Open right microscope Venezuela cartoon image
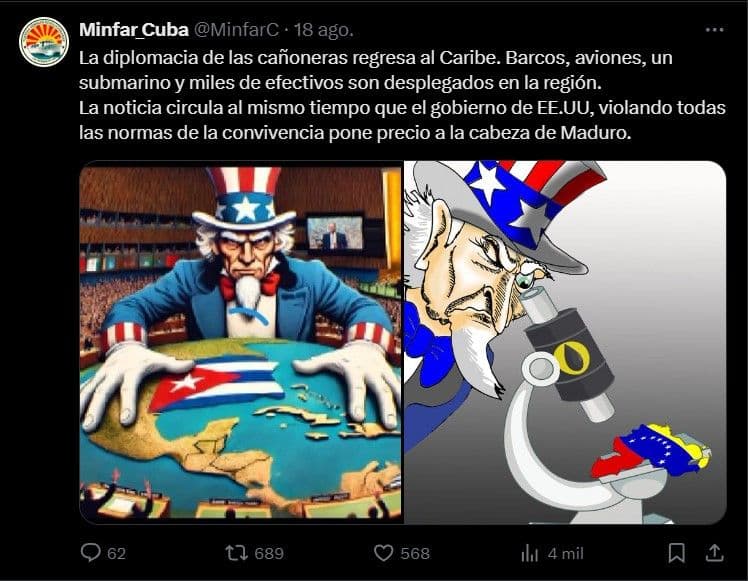The width and height of the screenshot is (748, 581). (565, 342)
